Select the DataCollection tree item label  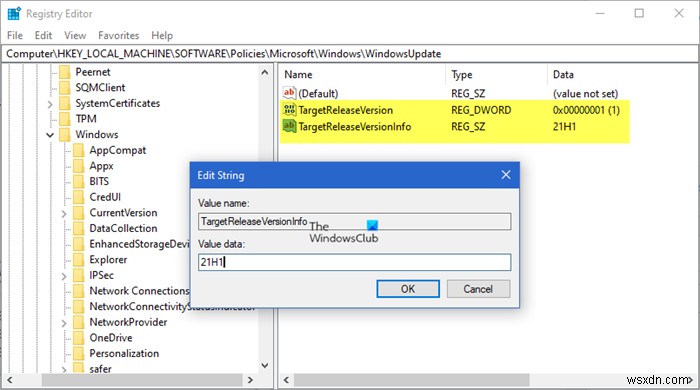(x=123, y=228)
